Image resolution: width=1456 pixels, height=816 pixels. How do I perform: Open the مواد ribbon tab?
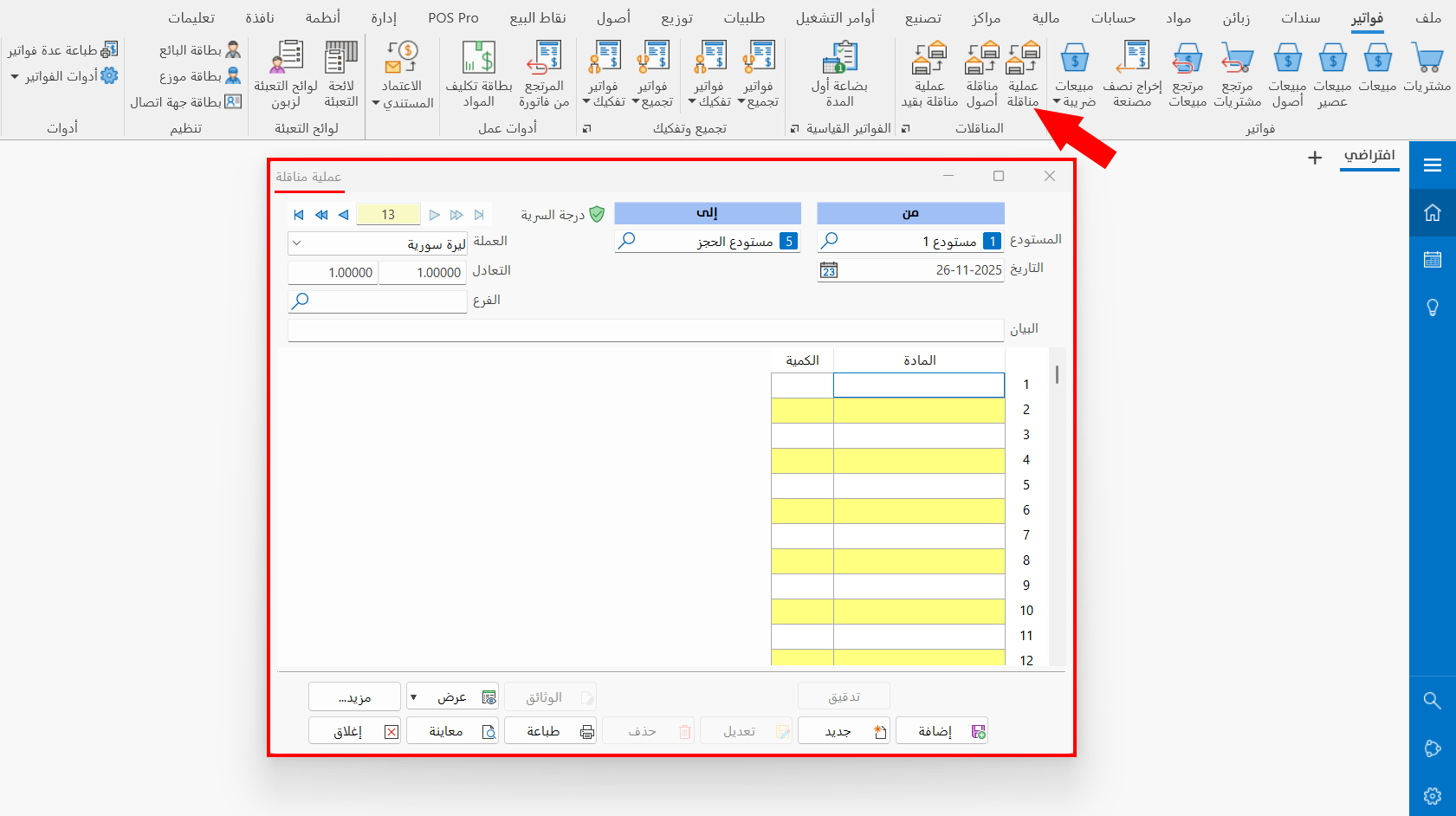[1177, 17]
